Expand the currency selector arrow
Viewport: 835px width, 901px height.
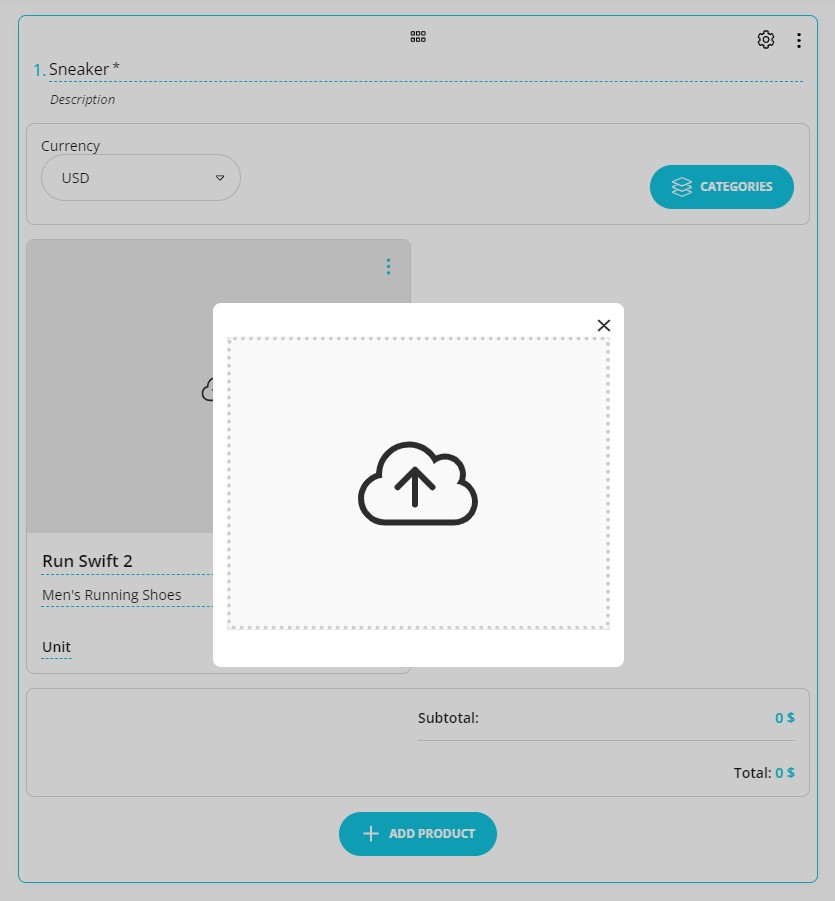(x=220, y=178)
